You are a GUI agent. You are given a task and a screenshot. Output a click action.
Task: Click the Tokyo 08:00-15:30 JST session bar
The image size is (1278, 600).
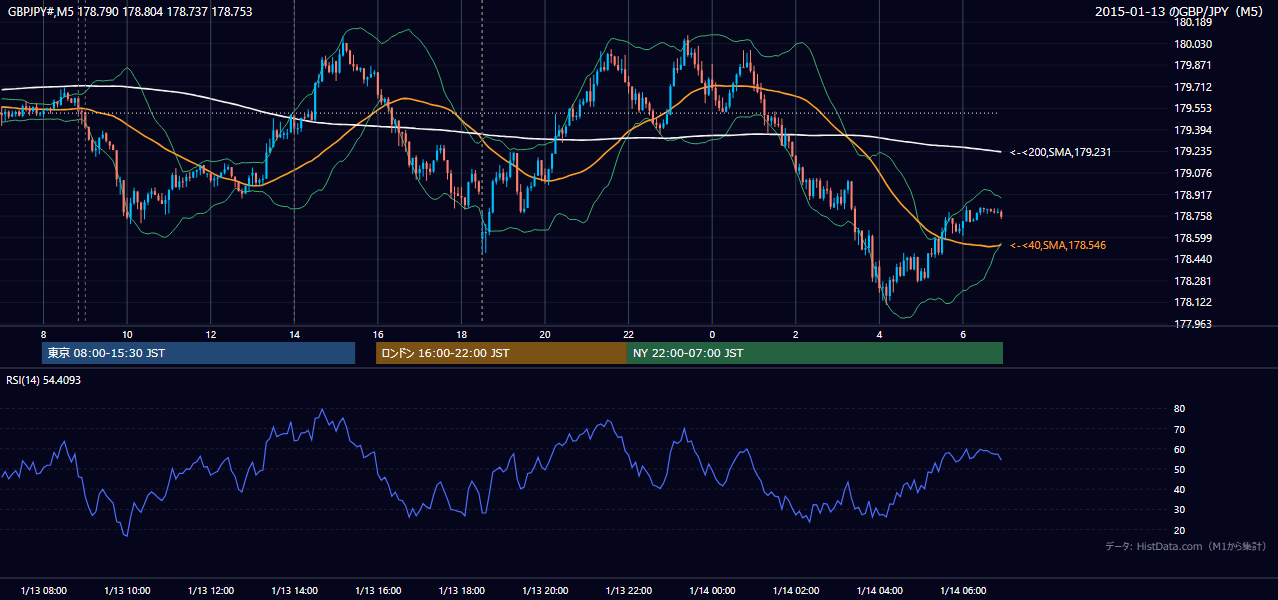coord(198,353)
